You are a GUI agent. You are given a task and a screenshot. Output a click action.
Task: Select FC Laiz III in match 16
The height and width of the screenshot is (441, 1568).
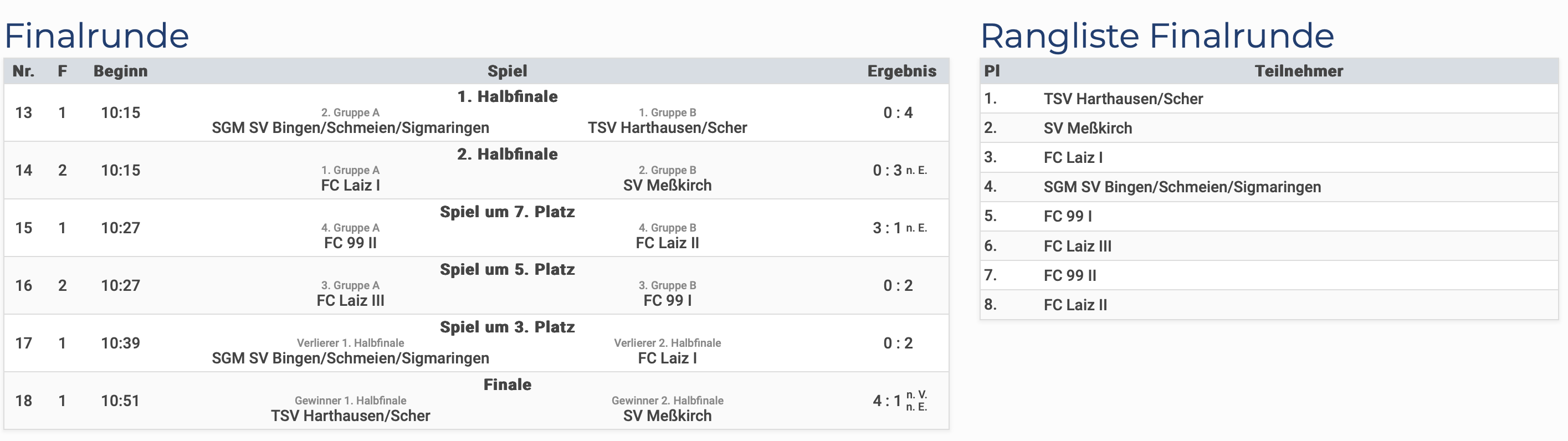[x=350, y=300]
